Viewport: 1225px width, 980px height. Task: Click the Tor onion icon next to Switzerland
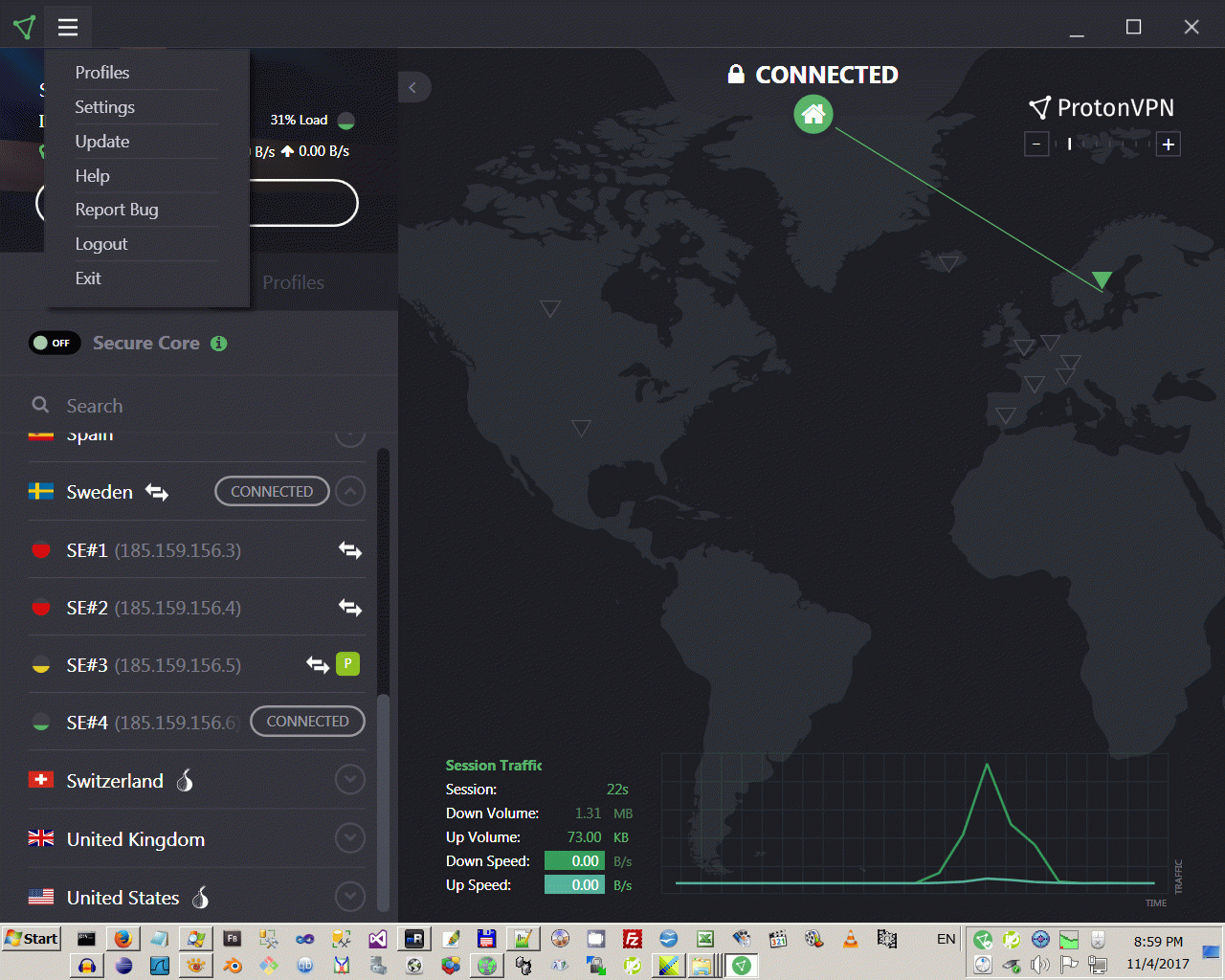click(185, 780)
